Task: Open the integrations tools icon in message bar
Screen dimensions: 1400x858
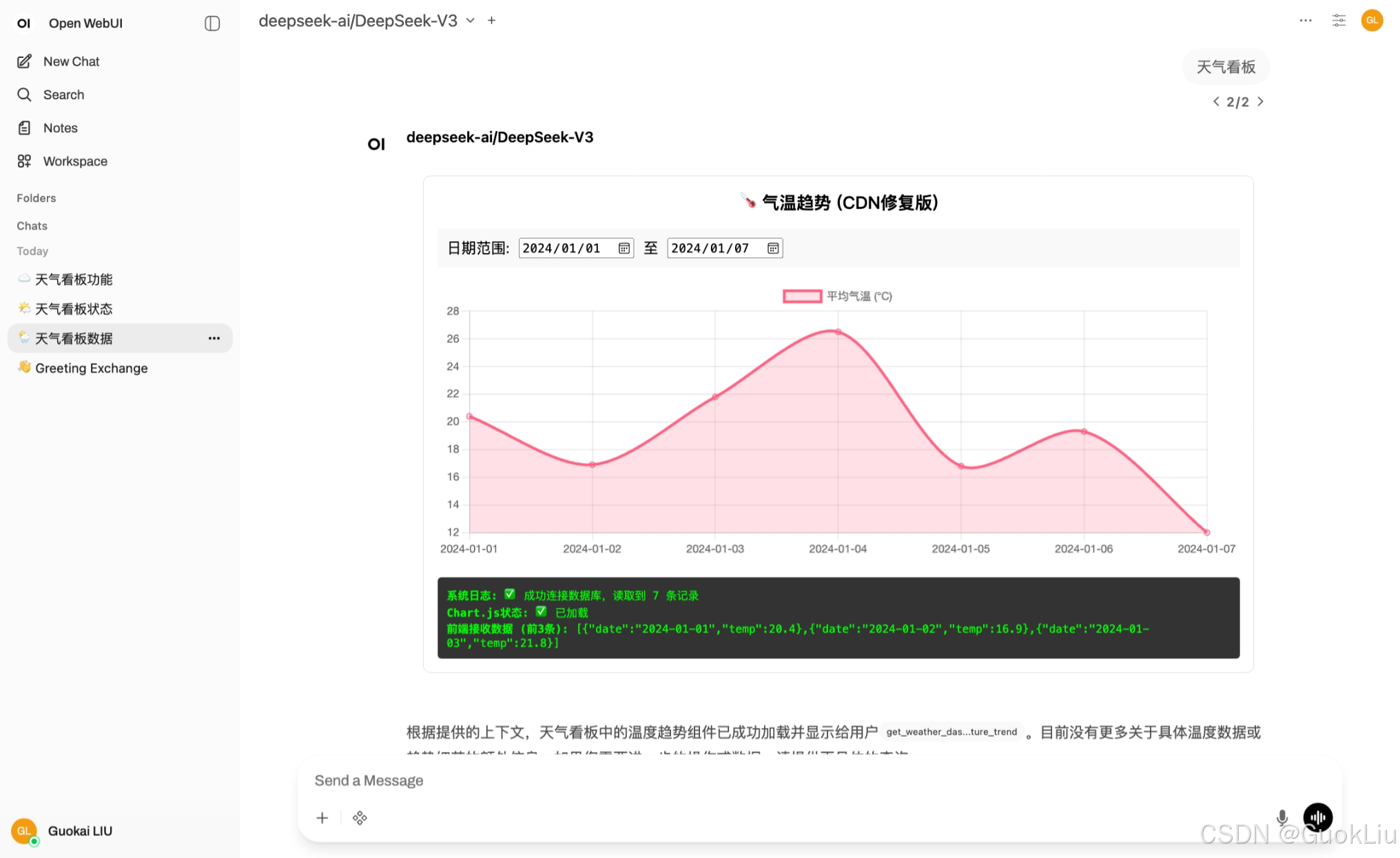Action: (x=360, y=818)
